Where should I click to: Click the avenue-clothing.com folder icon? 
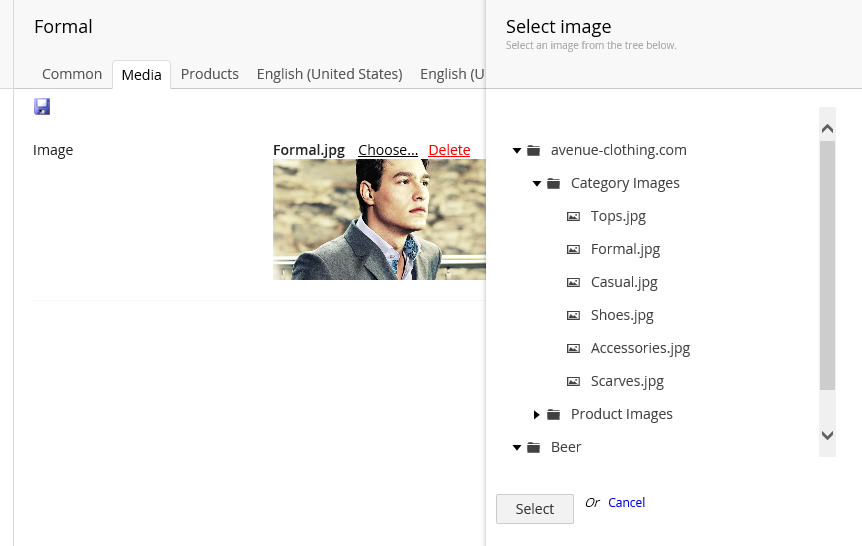tap(533, 150)
